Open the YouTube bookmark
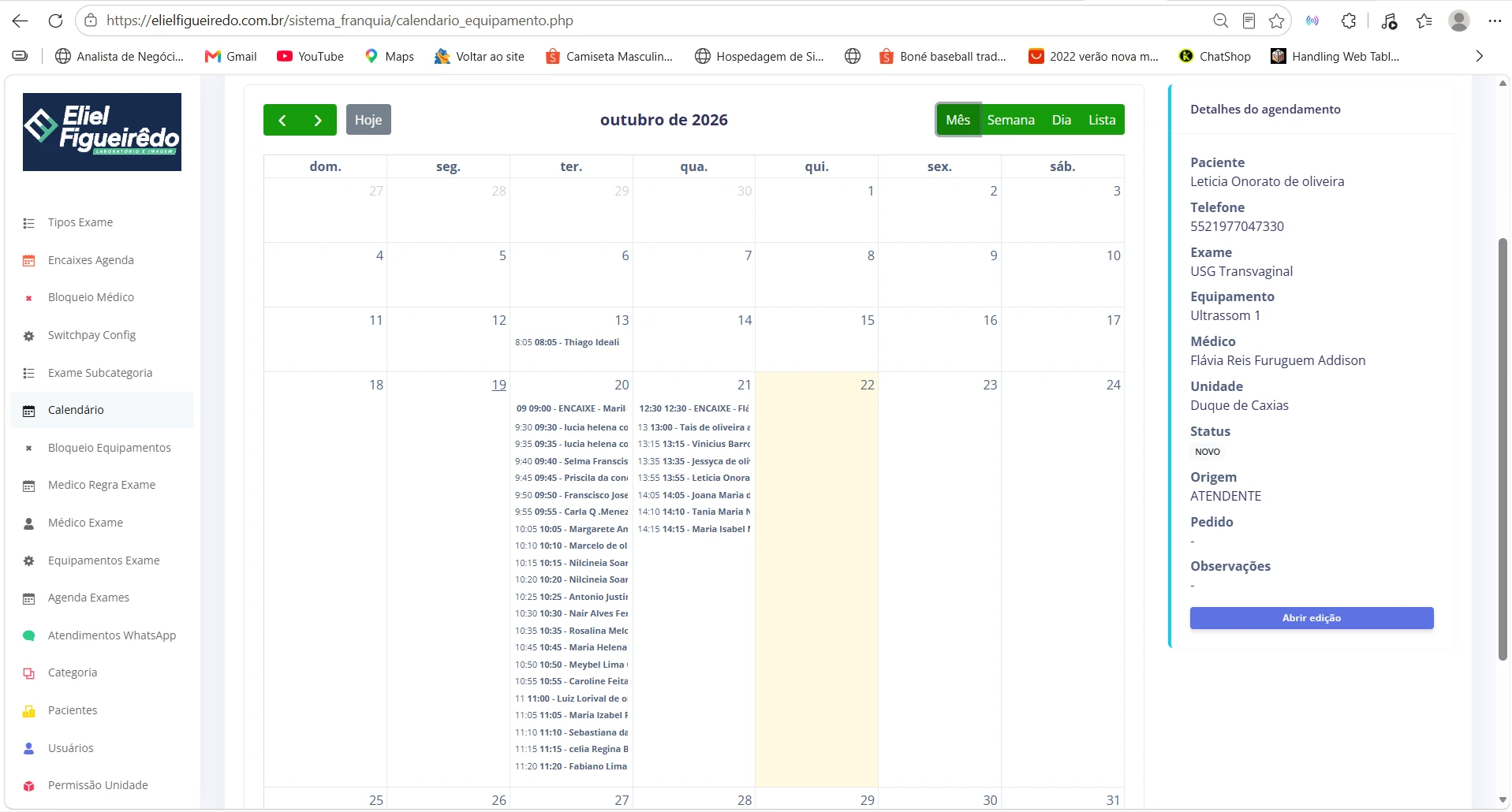This screenshot has width=1512, height=812. click(x=310, y=56)
